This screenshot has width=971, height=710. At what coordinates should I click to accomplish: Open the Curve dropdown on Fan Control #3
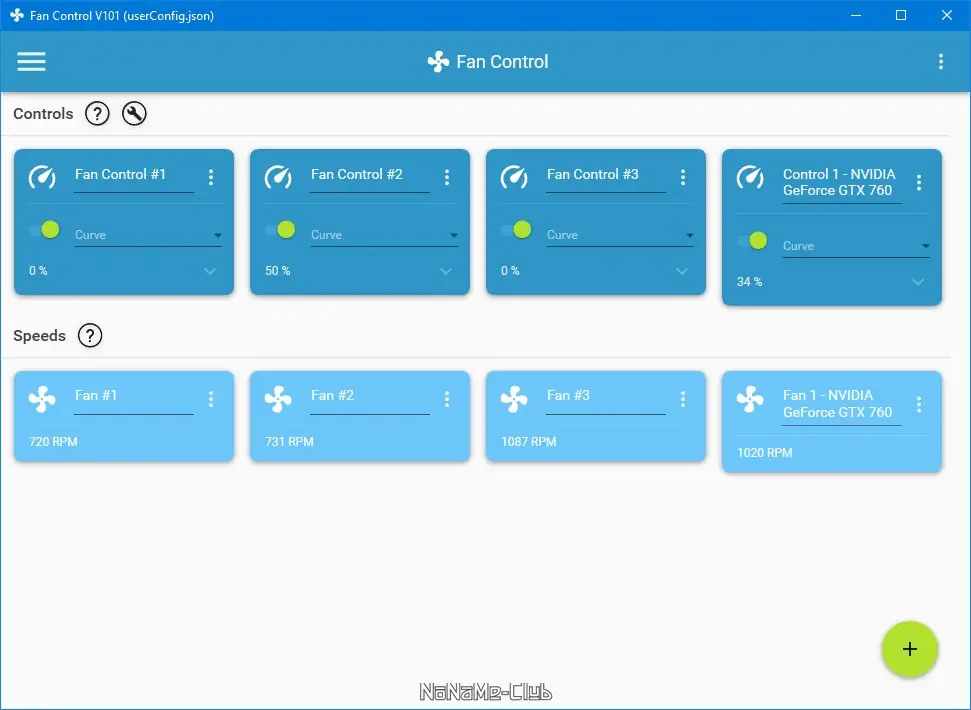point(620,235)
